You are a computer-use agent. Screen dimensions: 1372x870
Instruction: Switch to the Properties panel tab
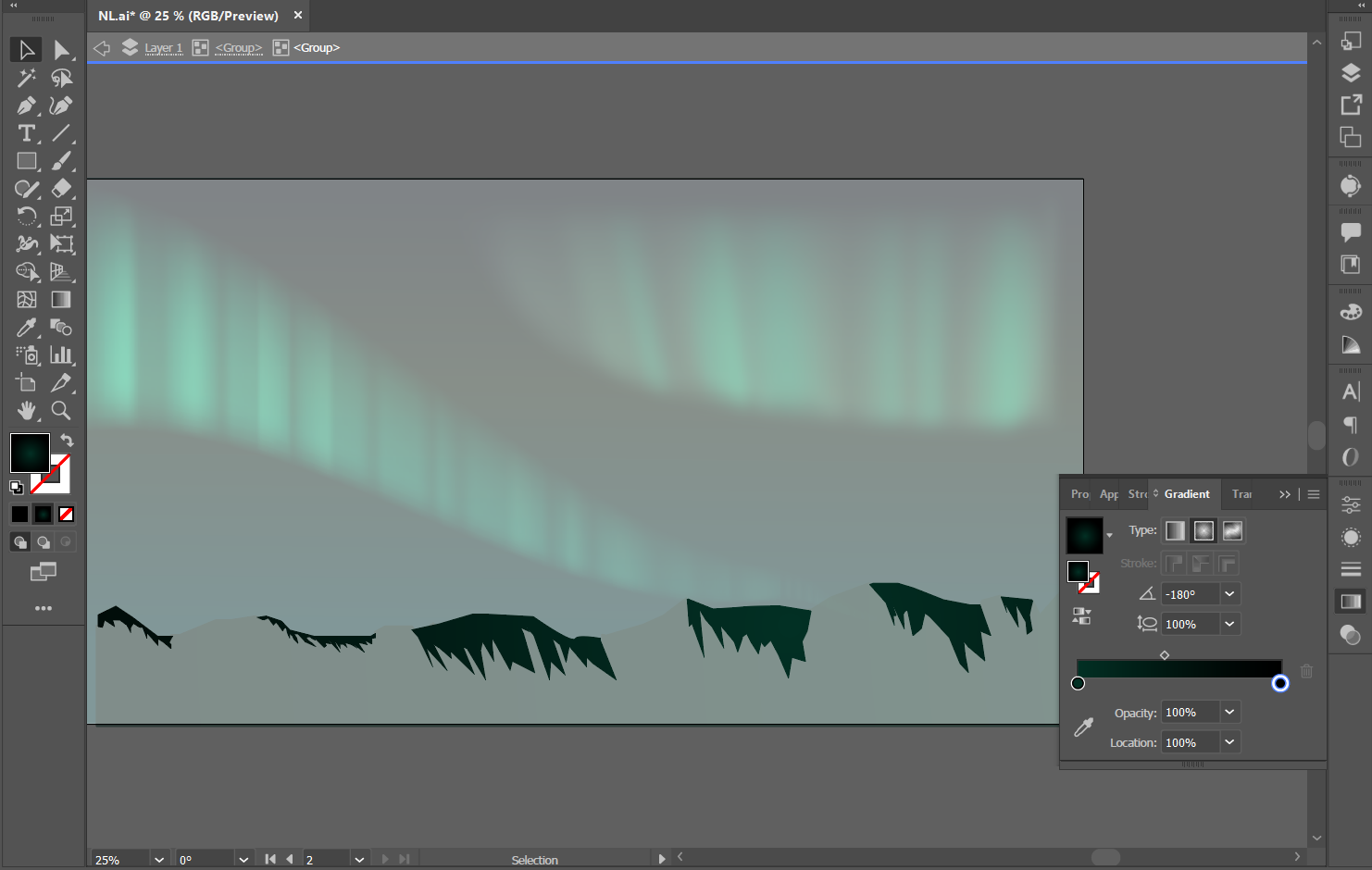1079,494
